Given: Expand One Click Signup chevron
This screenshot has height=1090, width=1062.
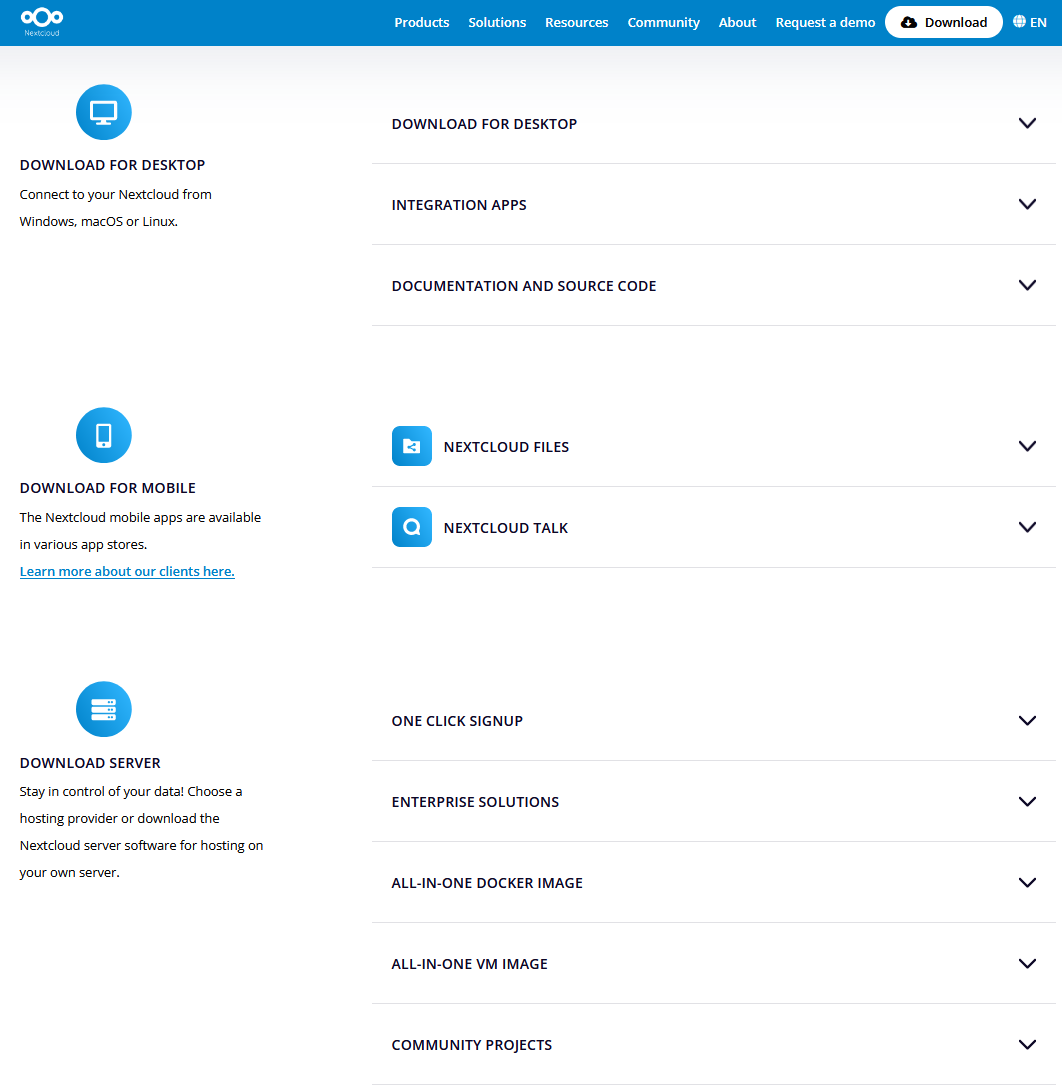Looking at the screenshot, I should (1027, 720).
